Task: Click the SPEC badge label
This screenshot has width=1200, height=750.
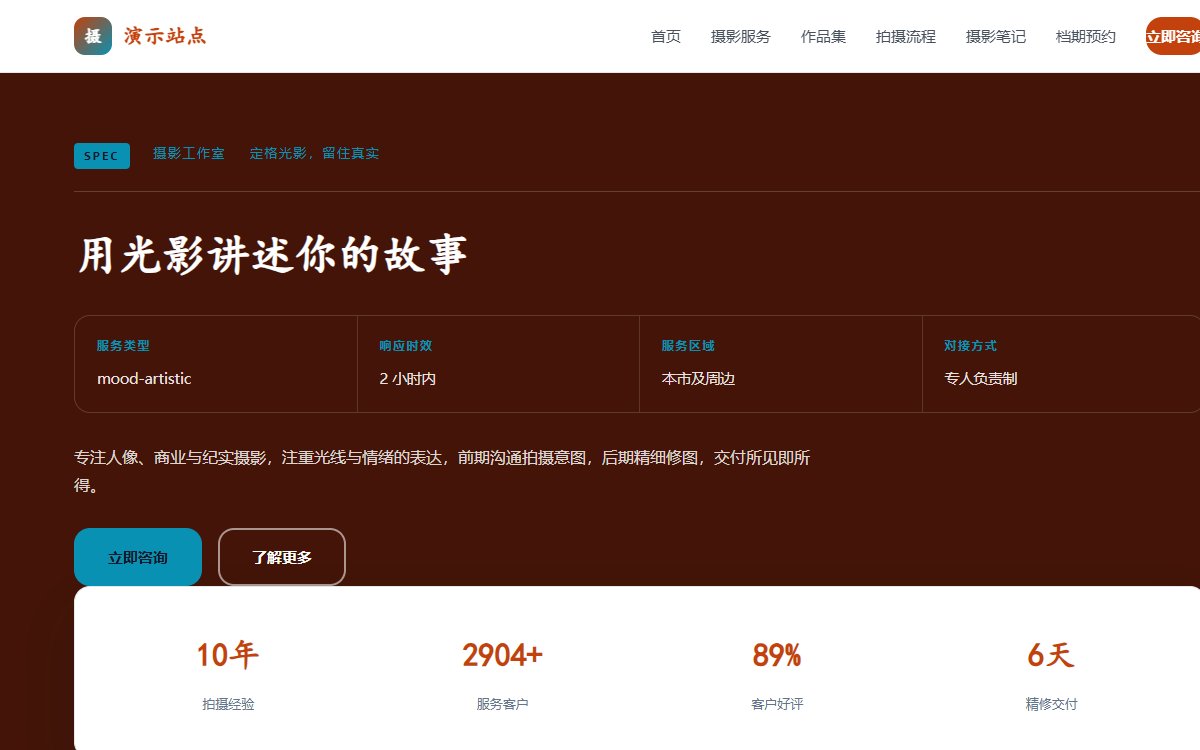Action: tap(102, 156)
